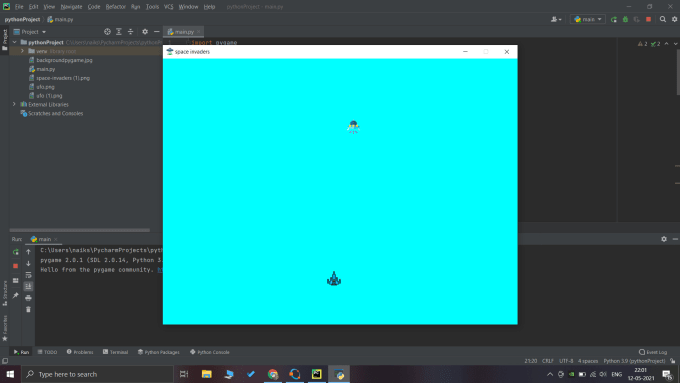Click the Python 3.9 interpreter status widget
This screenshot has width=680, height=383.
634,361
